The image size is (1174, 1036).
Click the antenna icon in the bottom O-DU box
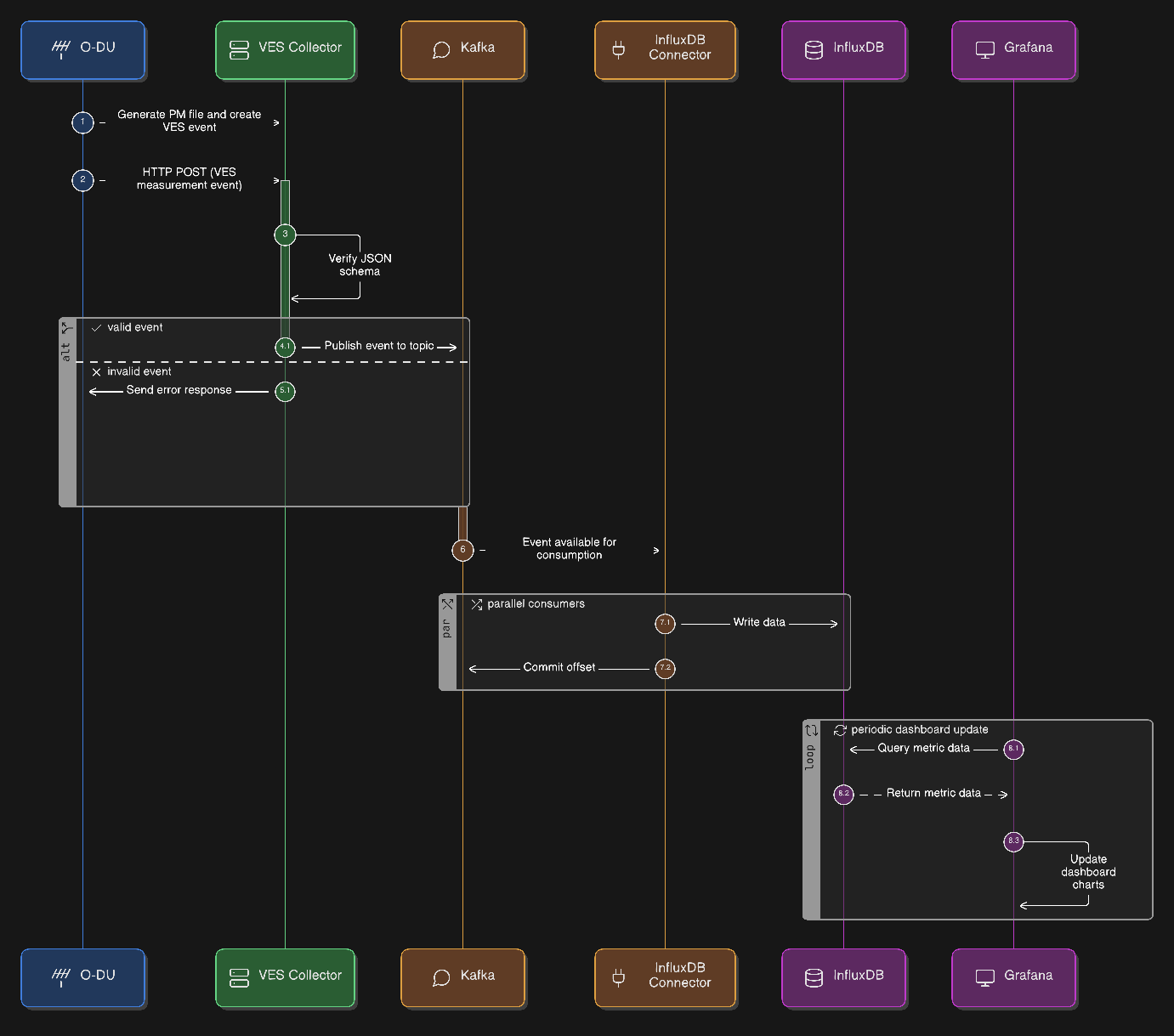click(61, 977)
